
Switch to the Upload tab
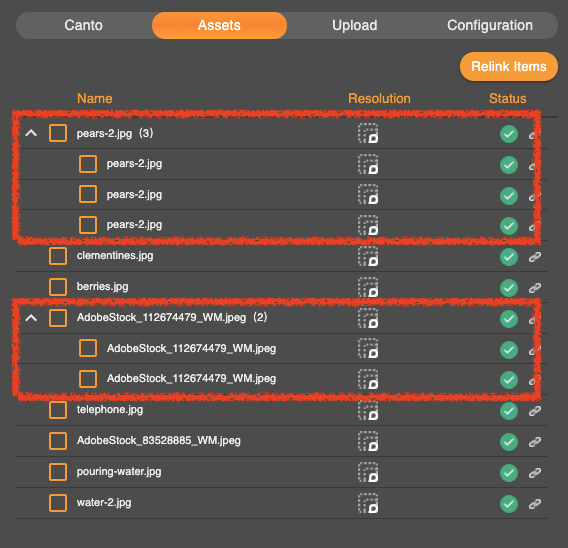pos(355,25)
